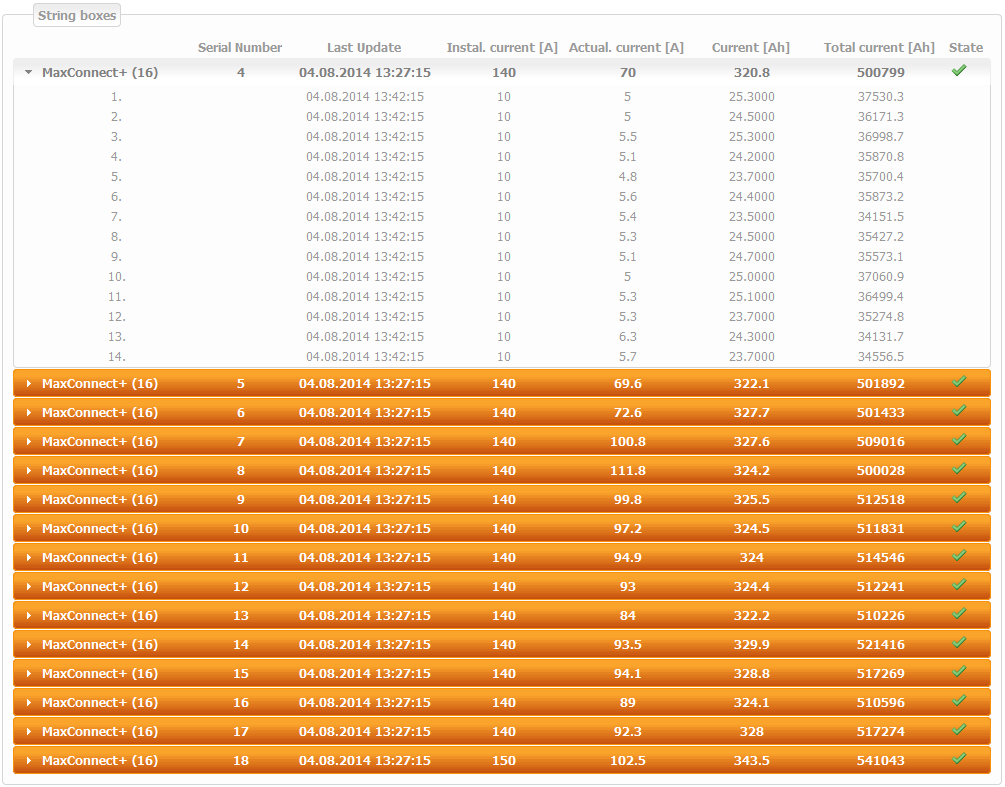
Task: Click the Total current [Ah] column header
Action: click(879, 47)
